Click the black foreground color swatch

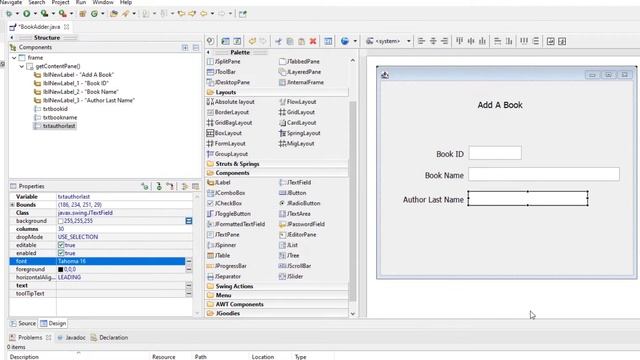point(60,269)
